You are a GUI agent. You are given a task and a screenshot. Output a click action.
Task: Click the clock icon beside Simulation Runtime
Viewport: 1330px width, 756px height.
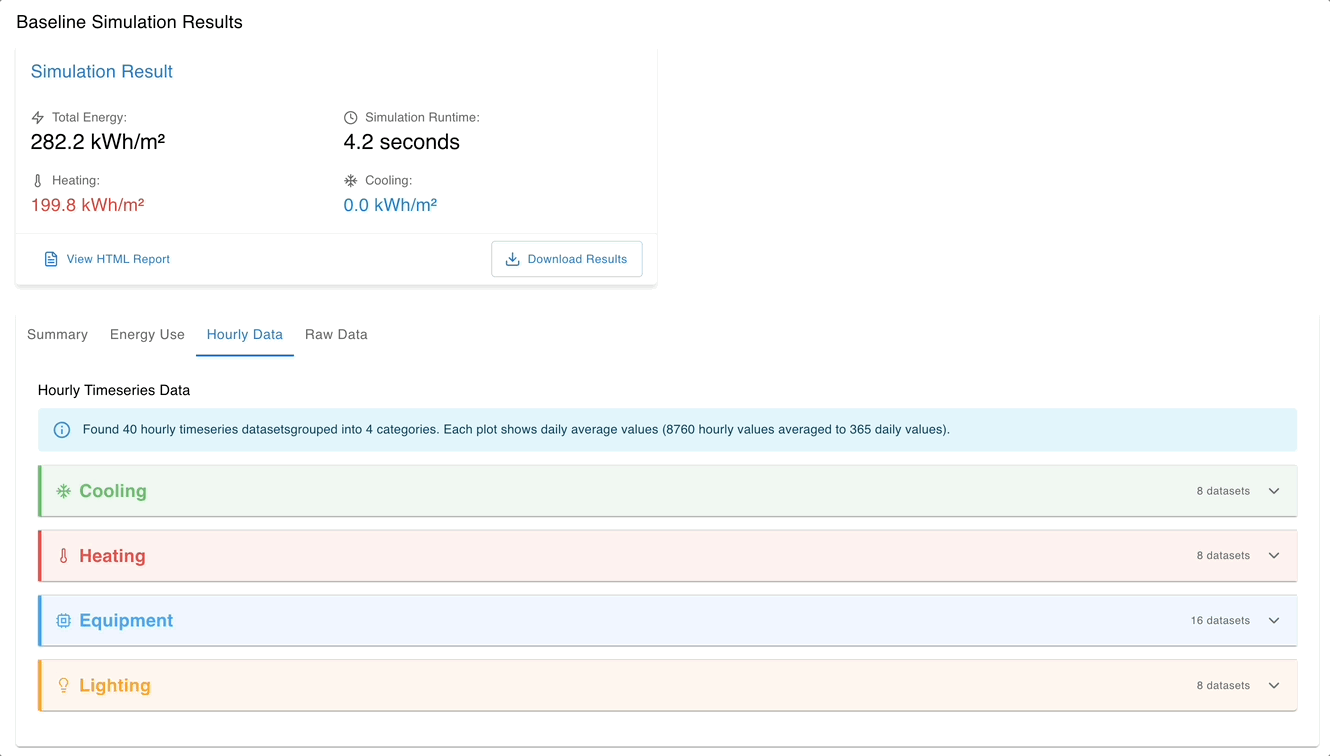(x=350, y=118)
